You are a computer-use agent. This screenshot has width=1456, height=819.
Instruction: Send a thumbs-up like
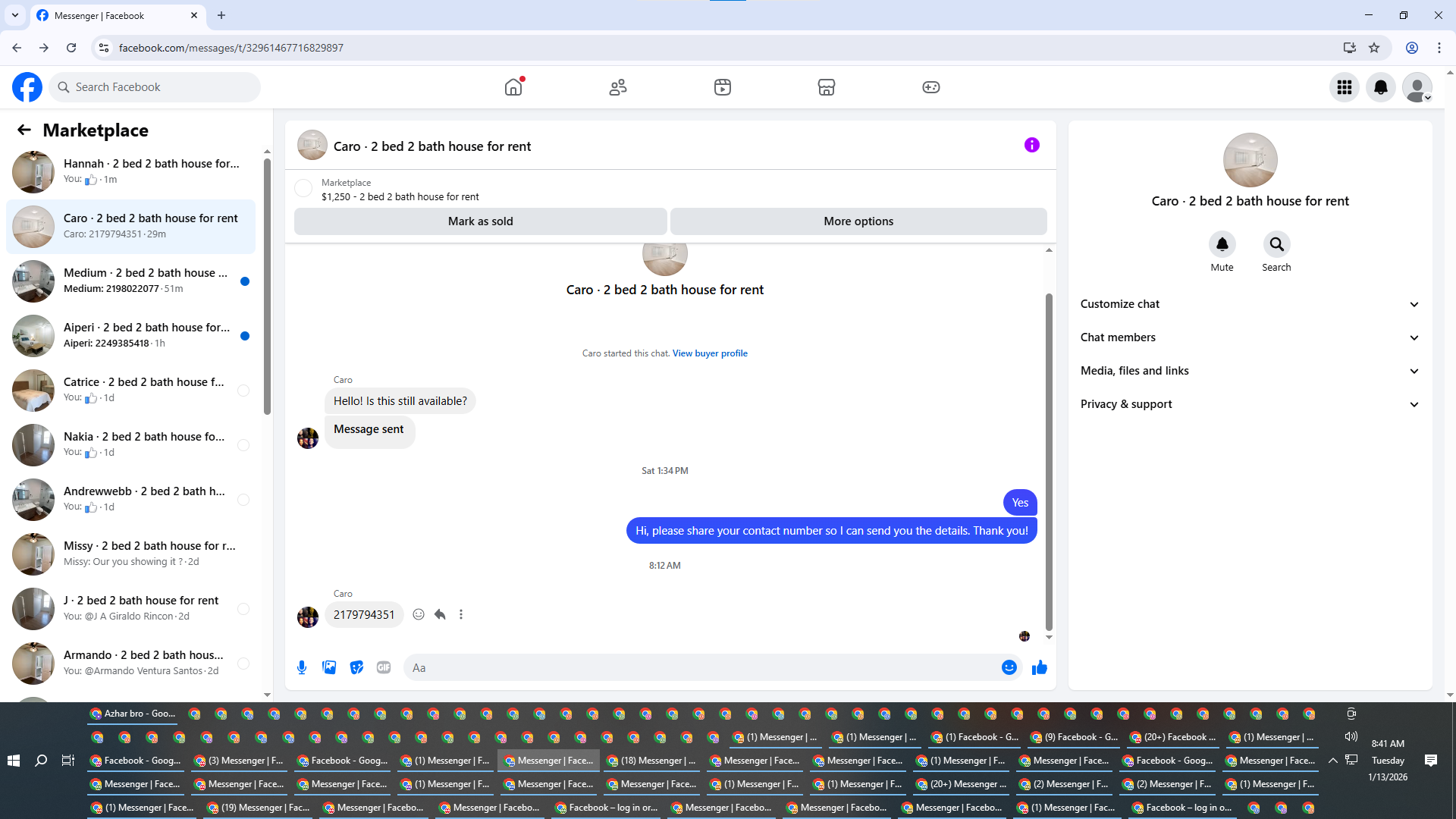[1040, 667]
